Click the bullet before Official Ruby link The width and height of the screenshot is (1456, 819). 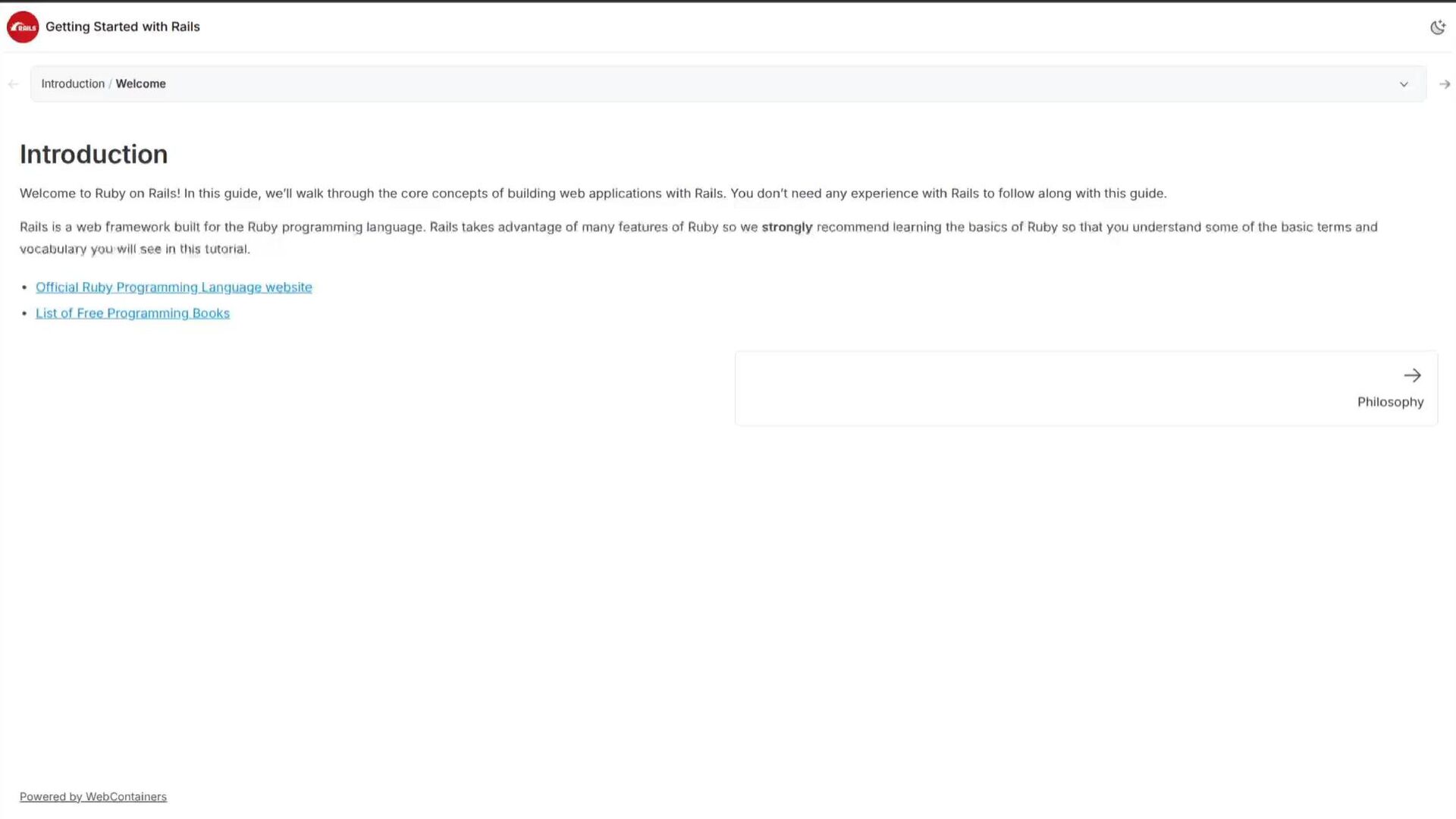(x=25, y=287)
